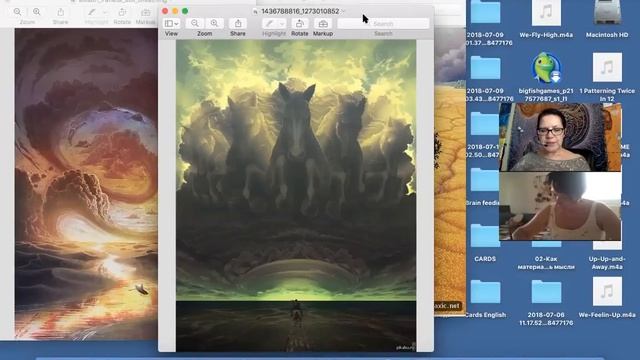Viewport: 640px width, 360px height.
Task: Zoom out in the background left Preview window
Action: point(17,12)
